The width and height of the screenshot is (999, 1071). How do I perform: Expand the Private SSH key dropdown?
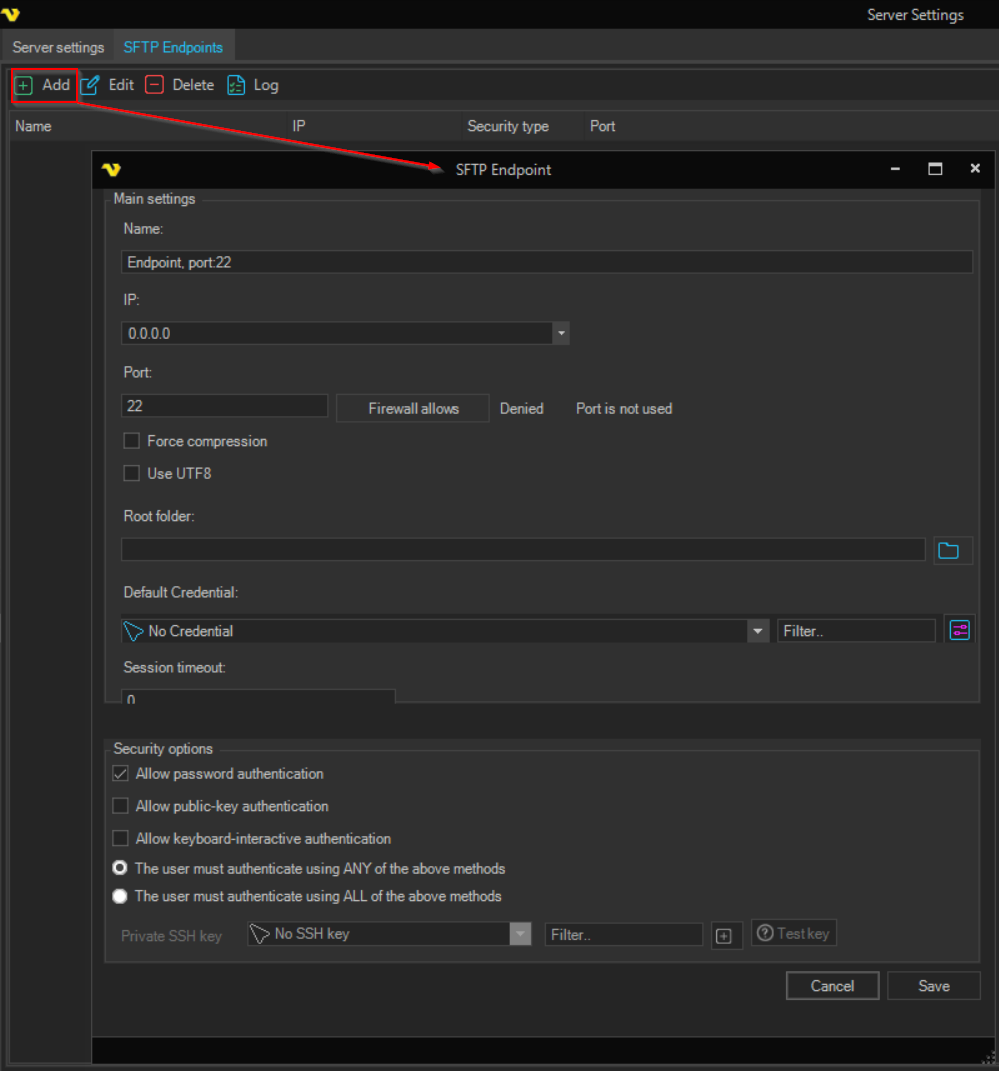click(520, 934)
